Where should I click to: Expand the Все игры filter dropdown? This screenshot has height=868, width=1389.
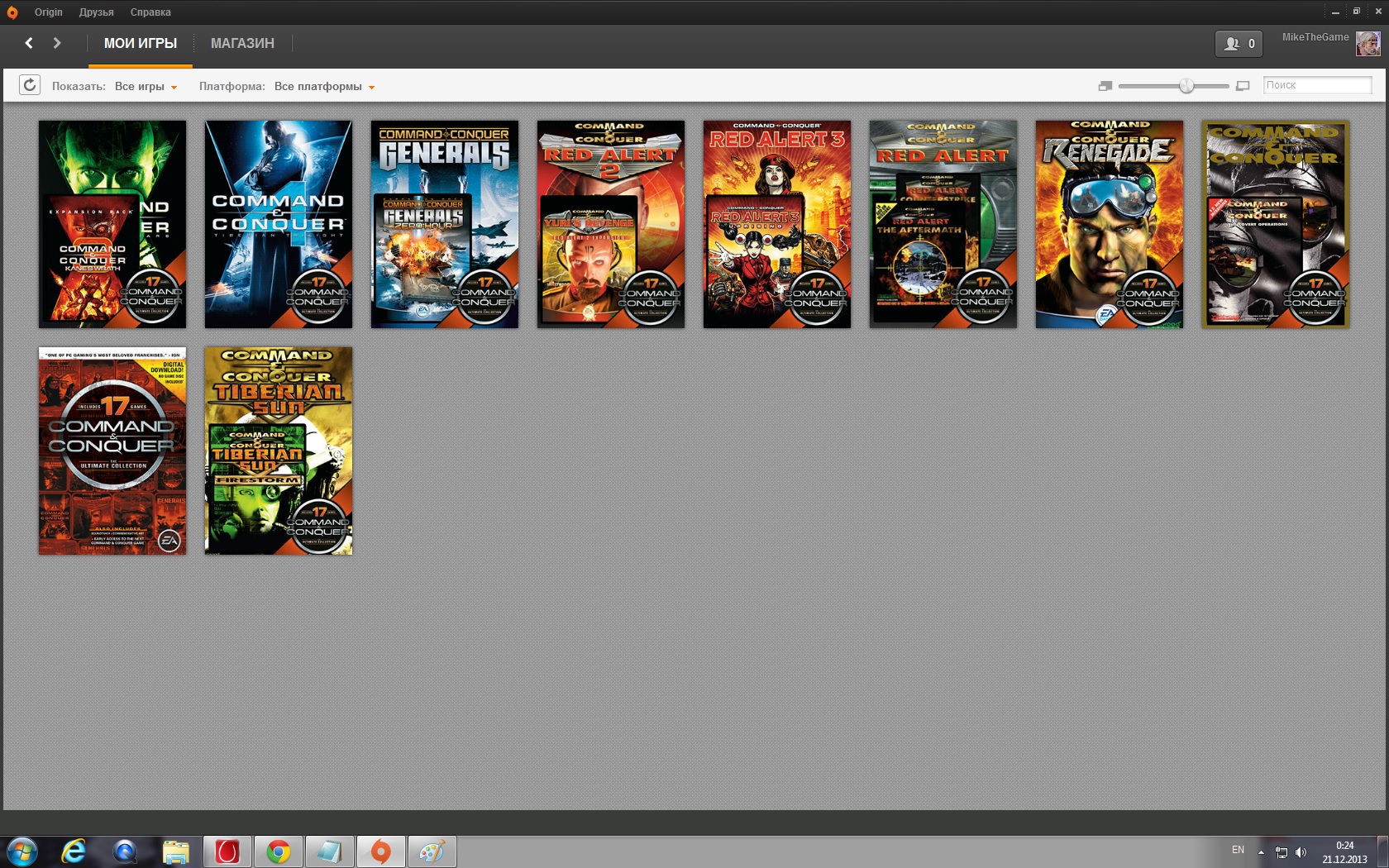click(x=146, y=86)
